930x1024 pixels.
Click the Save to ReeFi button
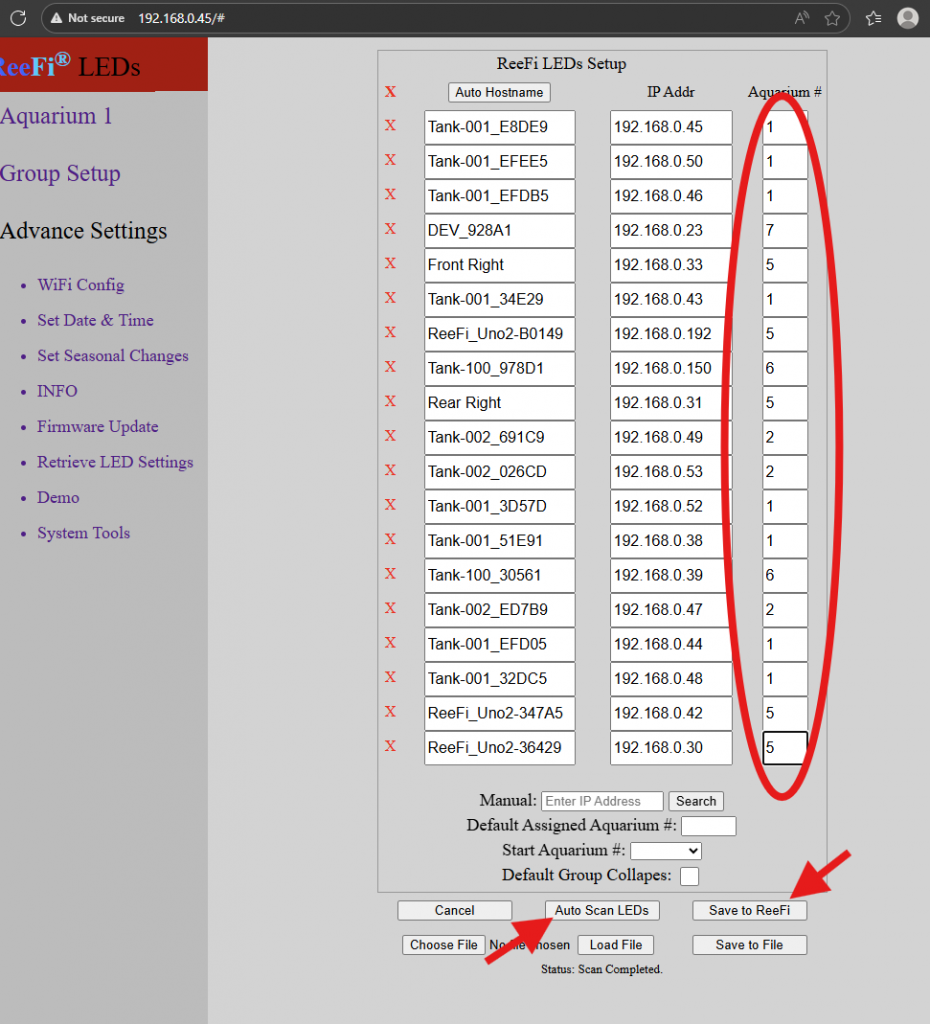click(x=749, y=910)
